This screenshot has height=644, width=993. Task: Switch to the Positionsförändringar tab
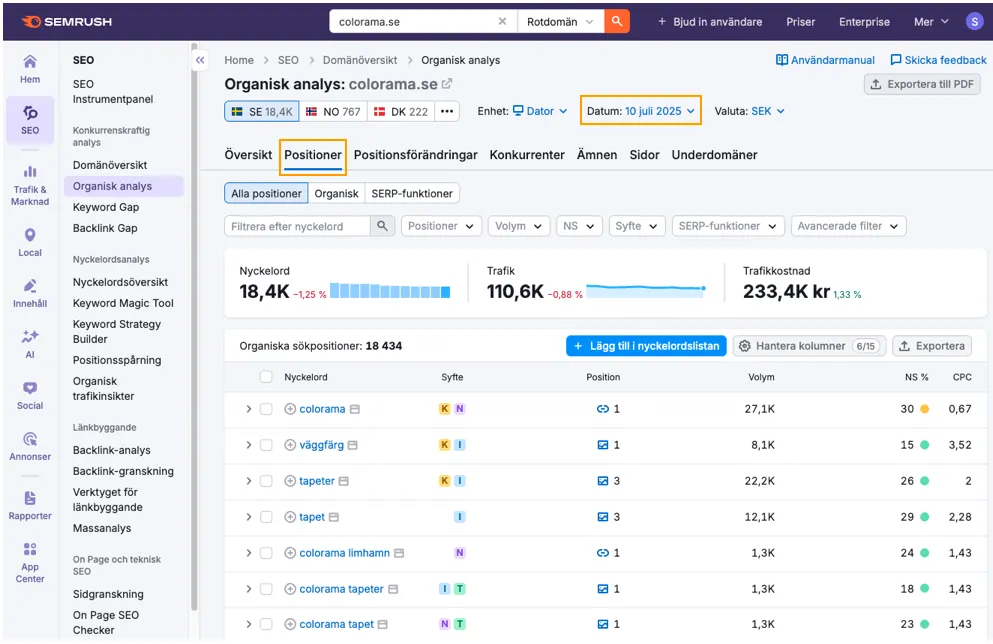(415, 155)
